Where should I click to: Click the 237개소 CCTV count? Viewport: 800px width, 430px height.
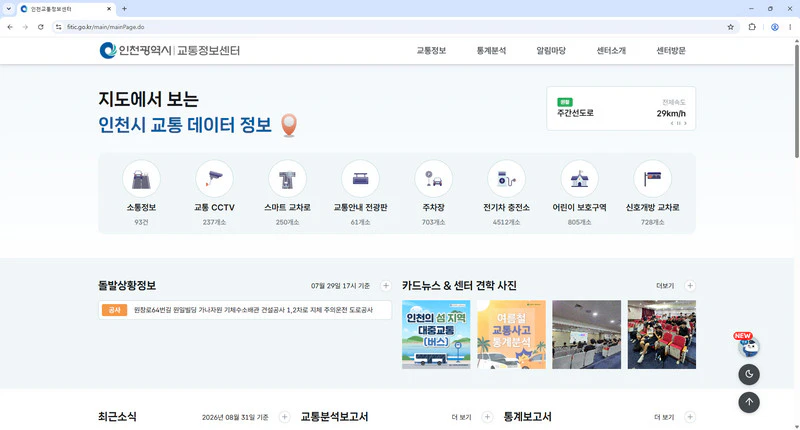[x=214, y=222]
